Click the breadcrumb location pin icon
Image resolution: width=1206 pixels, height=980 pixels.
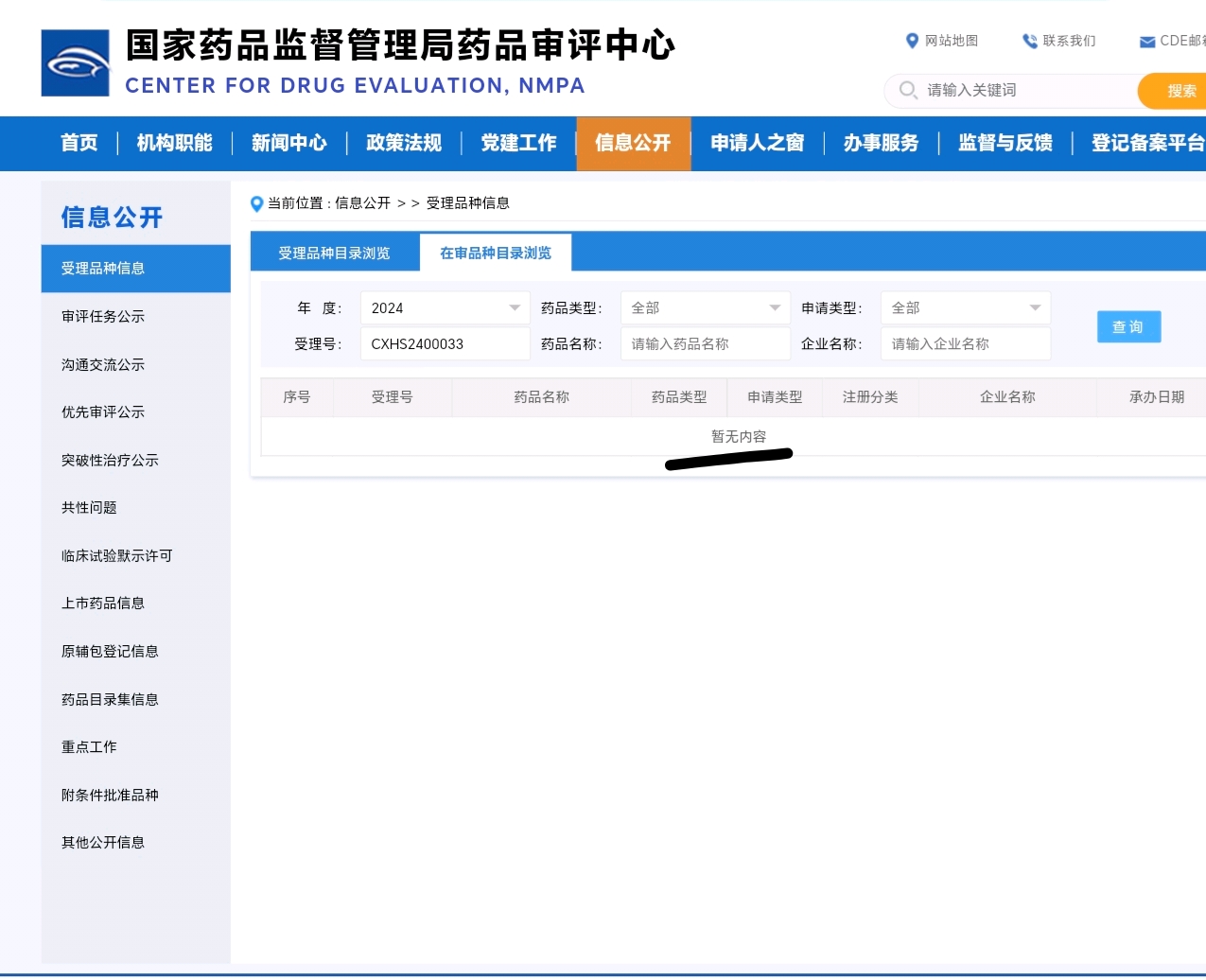pos(256,203)
